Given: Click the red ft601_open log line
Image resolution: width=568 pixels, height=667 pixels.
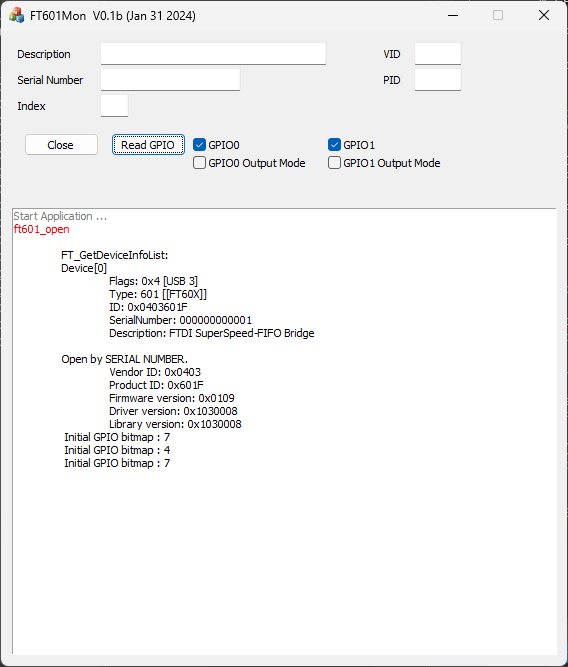Looking at the screenshot, I should click(x=42, y=229).
